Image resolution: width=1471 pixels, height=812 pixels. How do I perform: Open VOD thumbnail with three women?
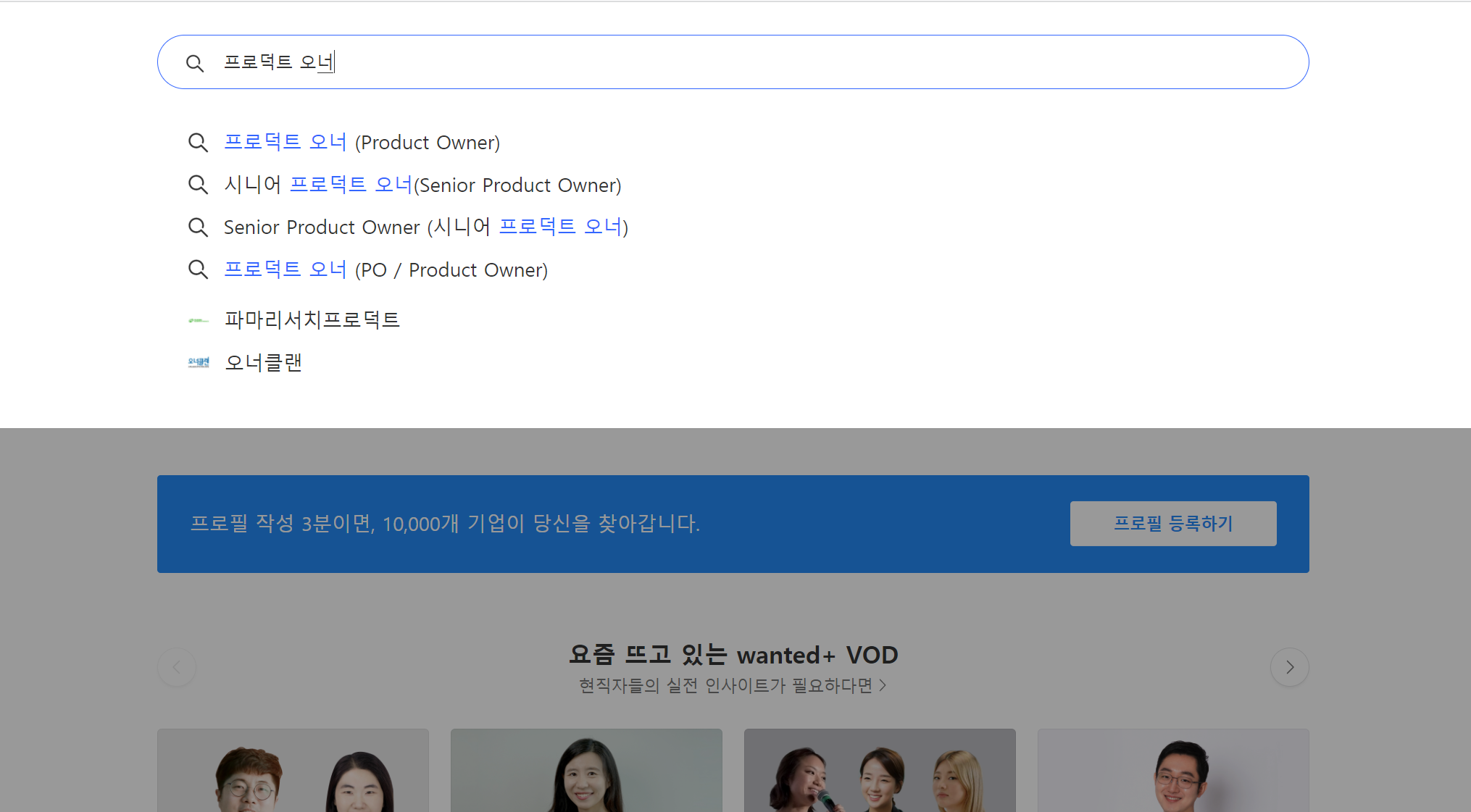pos(879,771)
